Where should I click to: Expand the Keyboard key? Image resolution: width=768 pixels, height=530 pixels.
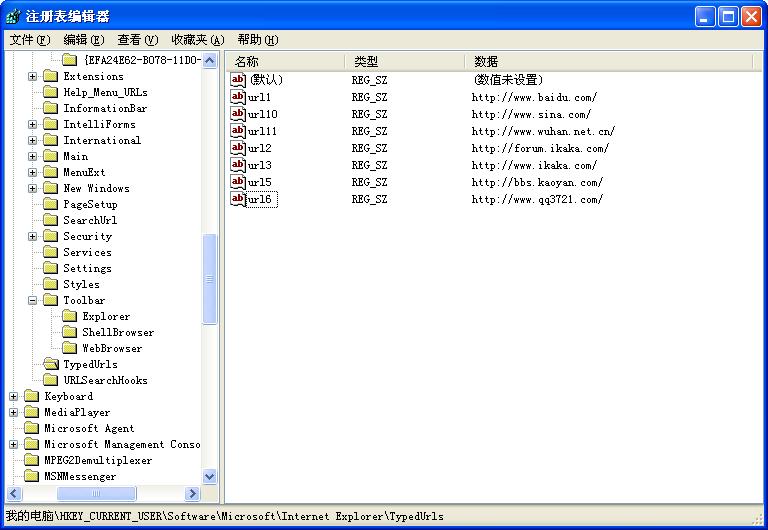(13, 397)
